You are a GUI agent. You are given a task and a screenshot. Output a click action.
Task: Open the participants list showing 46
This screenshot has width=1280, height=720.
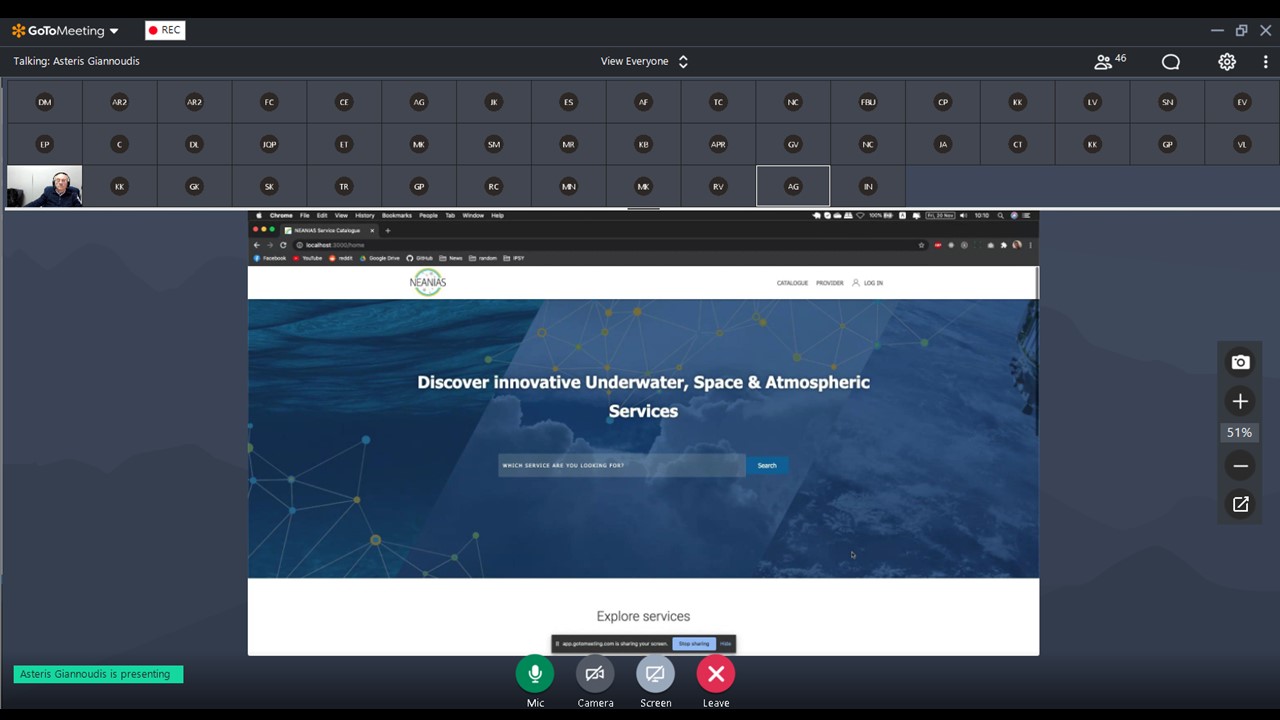1110,61
